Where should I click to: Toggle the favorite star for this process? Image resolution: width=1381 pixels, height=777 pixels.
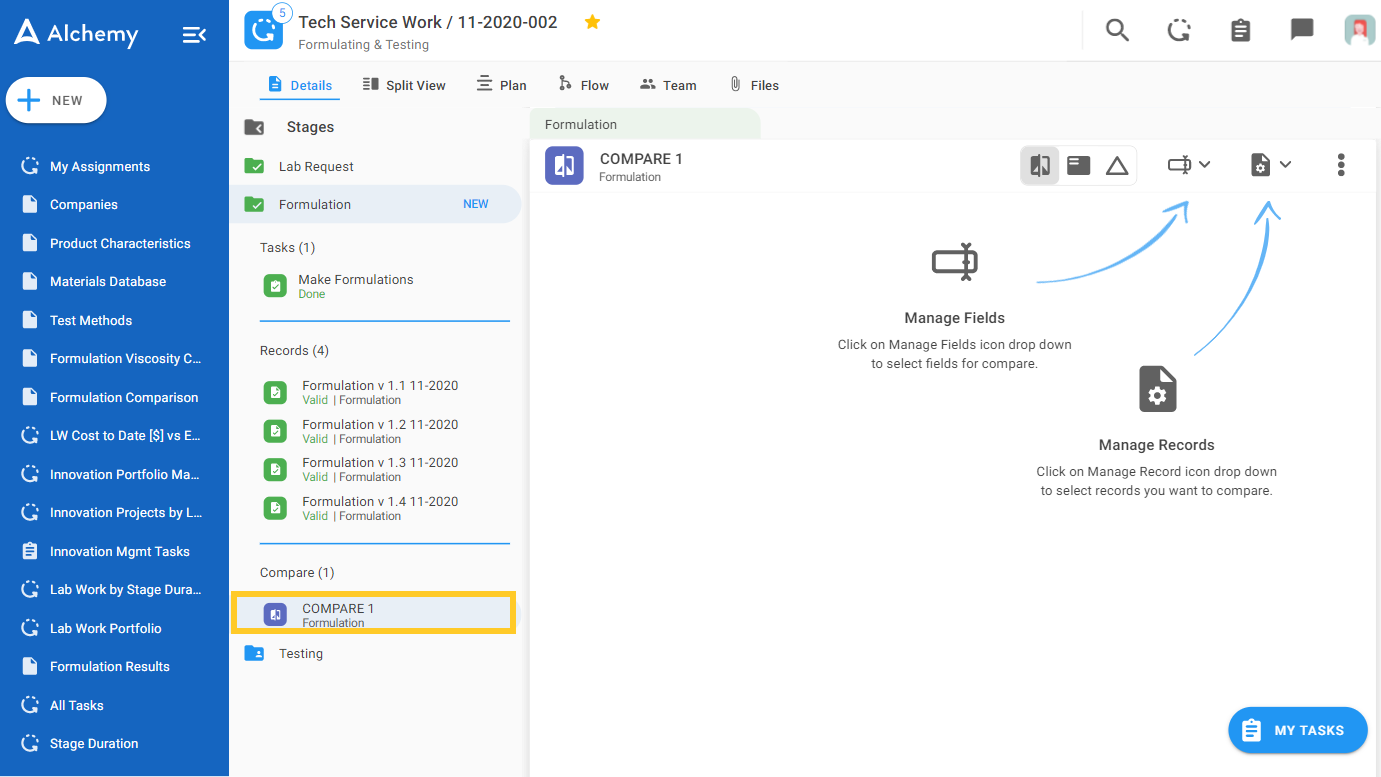592,22
